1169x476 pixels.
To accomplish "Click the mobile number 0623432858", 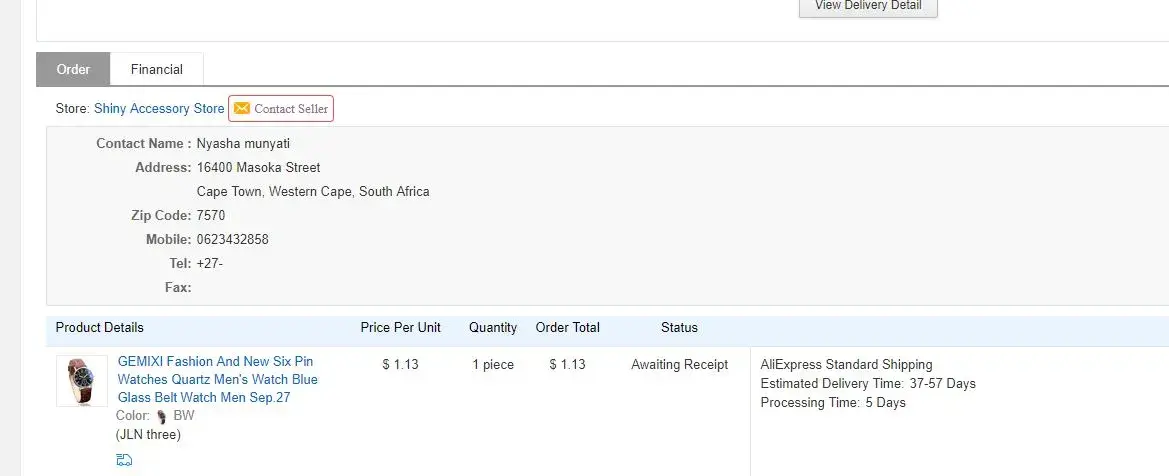I will 233,240.
